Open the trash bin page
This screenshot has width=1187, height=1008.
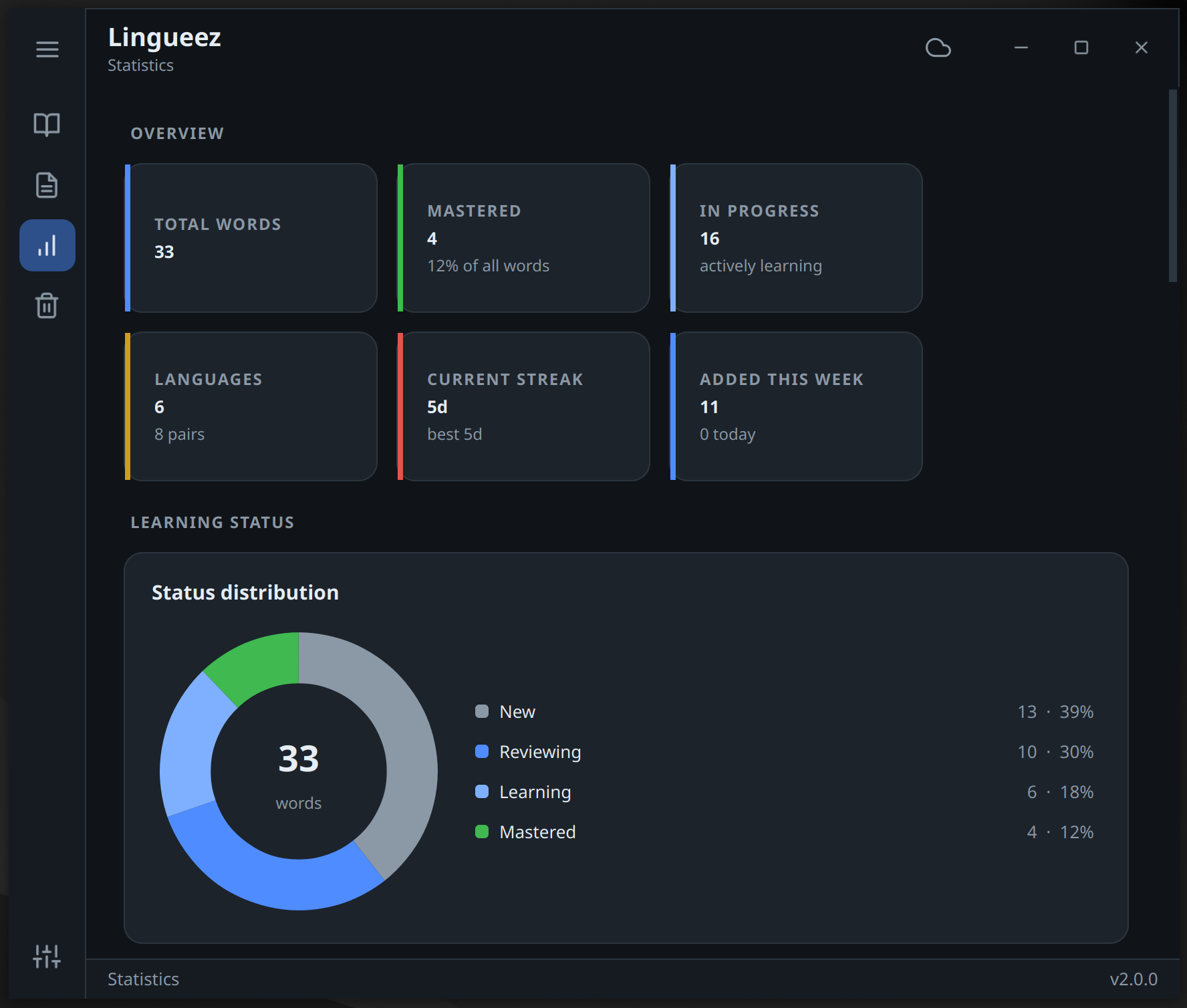tap(47, 305)
